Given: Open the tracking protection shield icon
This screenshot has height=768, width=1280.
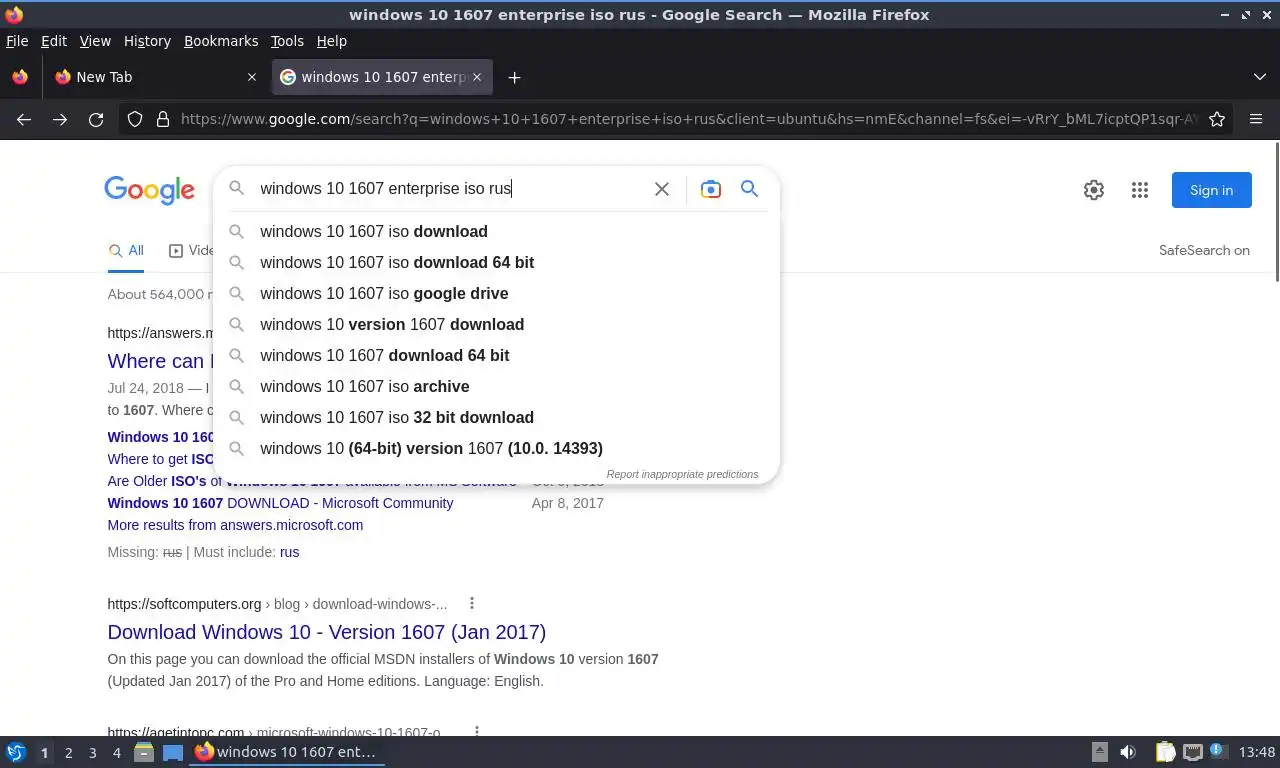Looking at the screenshot, I should click(135, 119).
